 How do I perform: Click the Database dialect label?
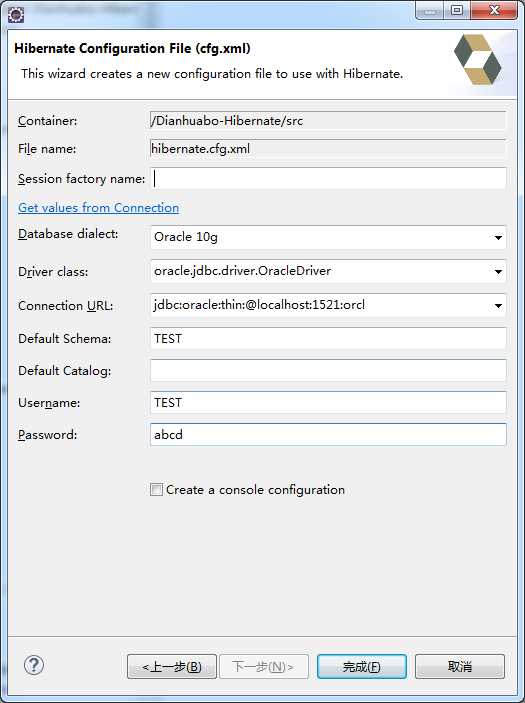coord(68,234)
